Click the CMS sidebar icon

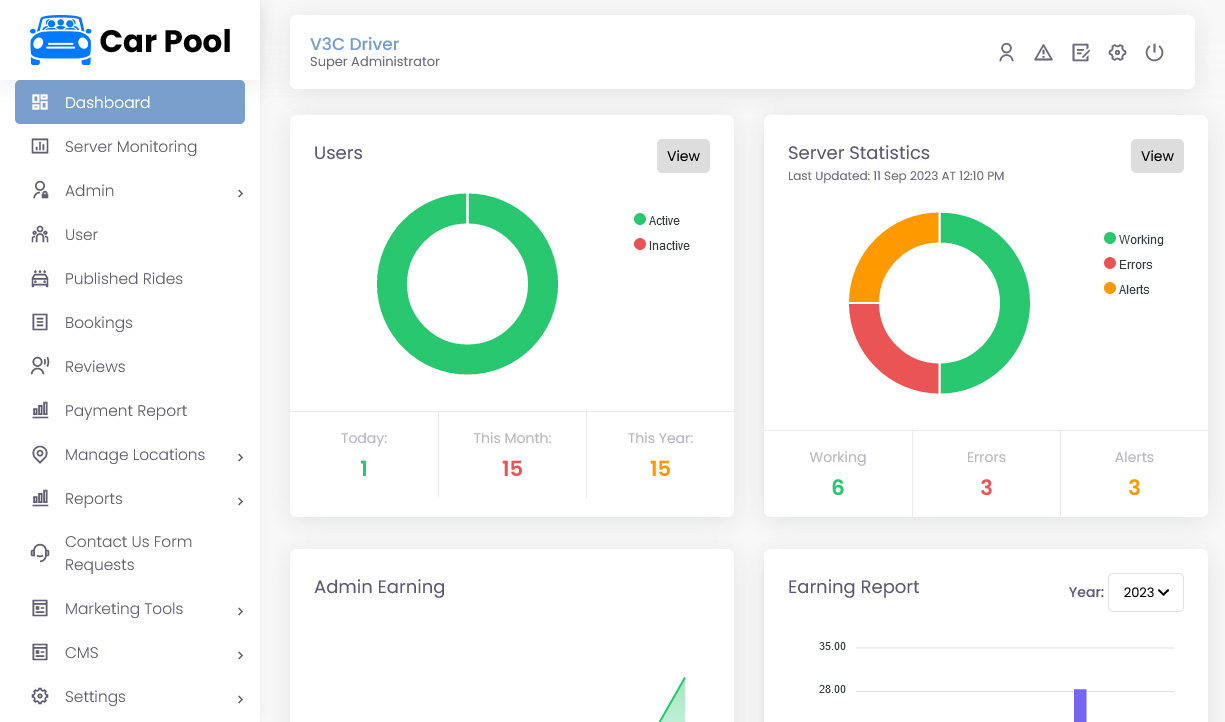tap(40, 652)
